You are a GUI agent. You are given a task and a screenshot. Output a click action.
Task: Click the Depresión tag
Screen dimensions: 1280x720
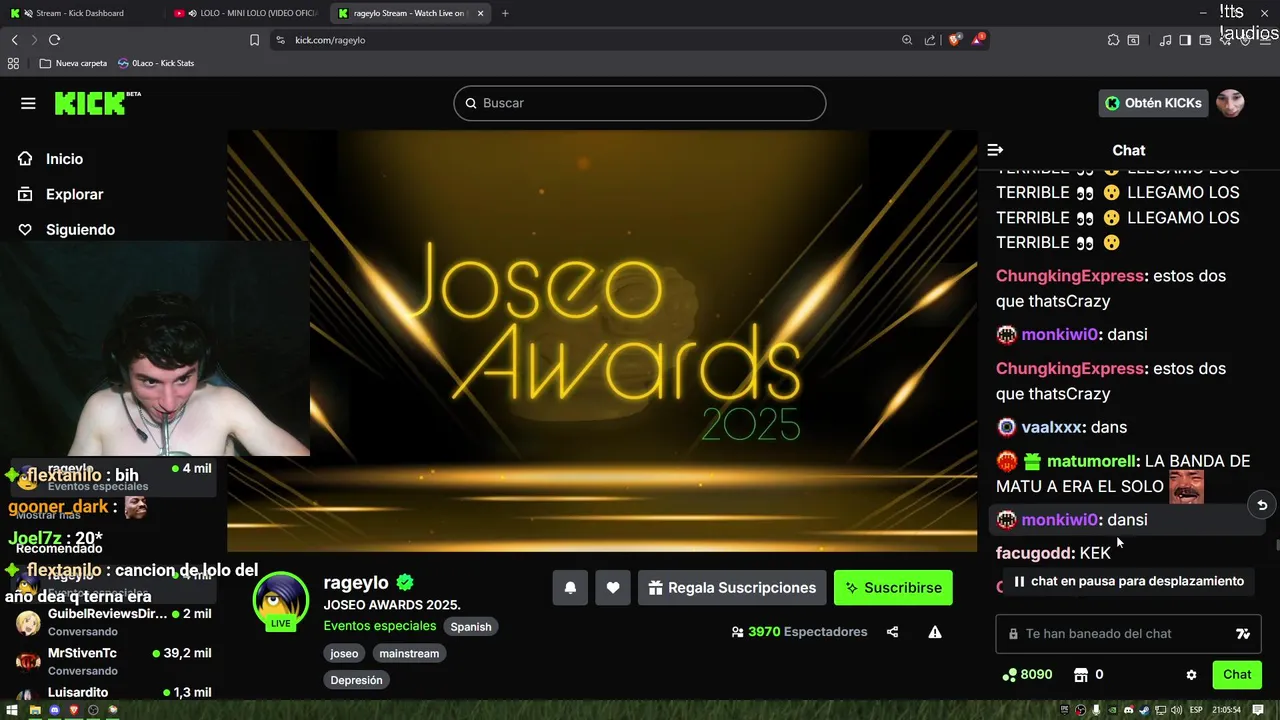pos(356,680)
